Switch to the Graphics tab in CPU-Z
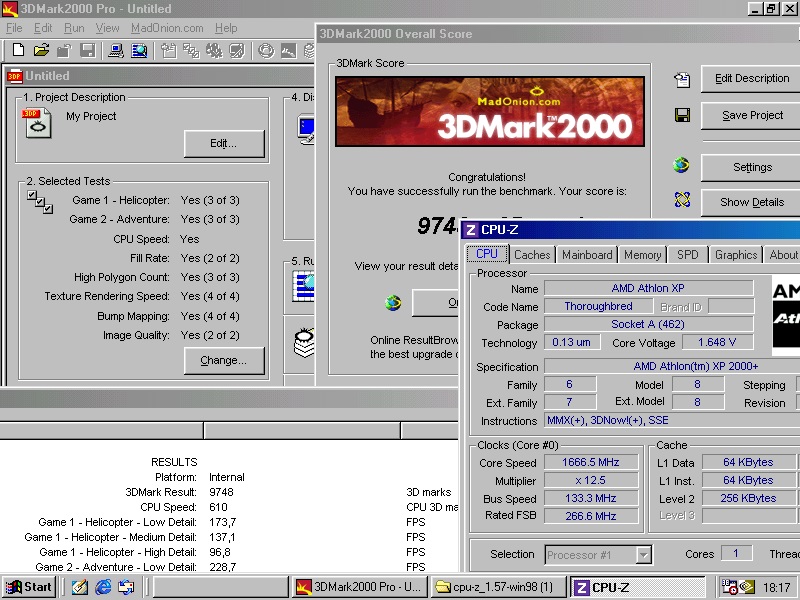This screenshot has height=600, width=800. coord(736,255)
